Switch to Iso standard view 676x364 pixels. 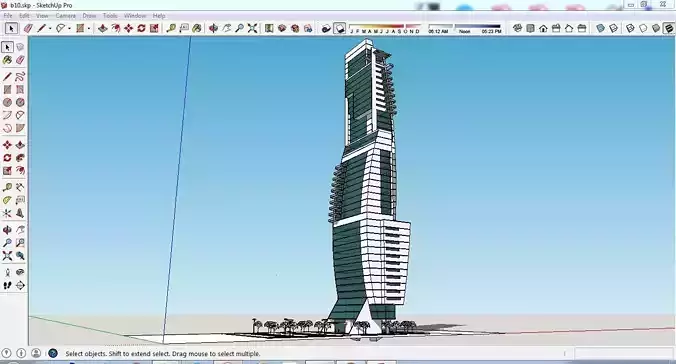pyautogui.click(x=517, y=28)
